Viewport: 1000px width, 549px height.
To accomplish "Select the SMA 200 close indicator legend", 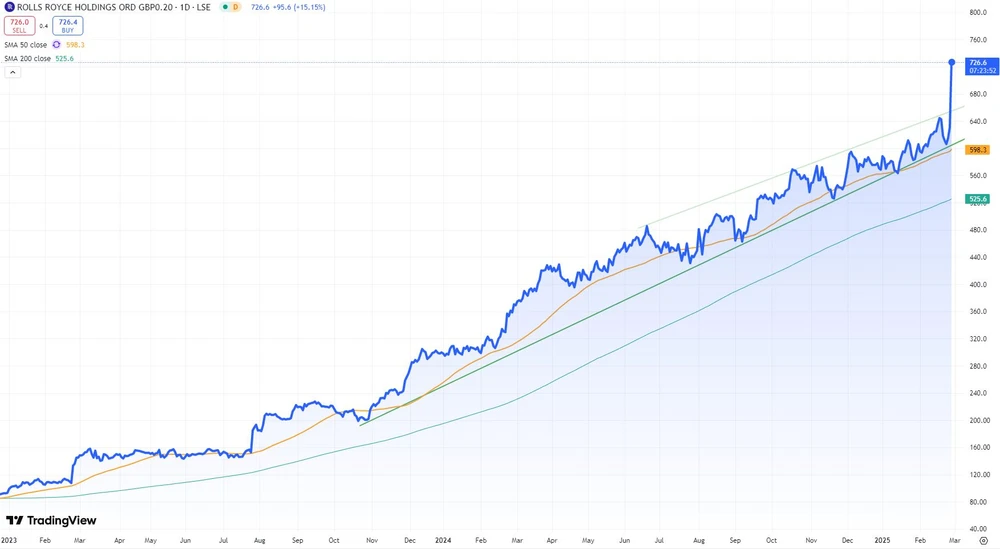I will tap(29, 58).
